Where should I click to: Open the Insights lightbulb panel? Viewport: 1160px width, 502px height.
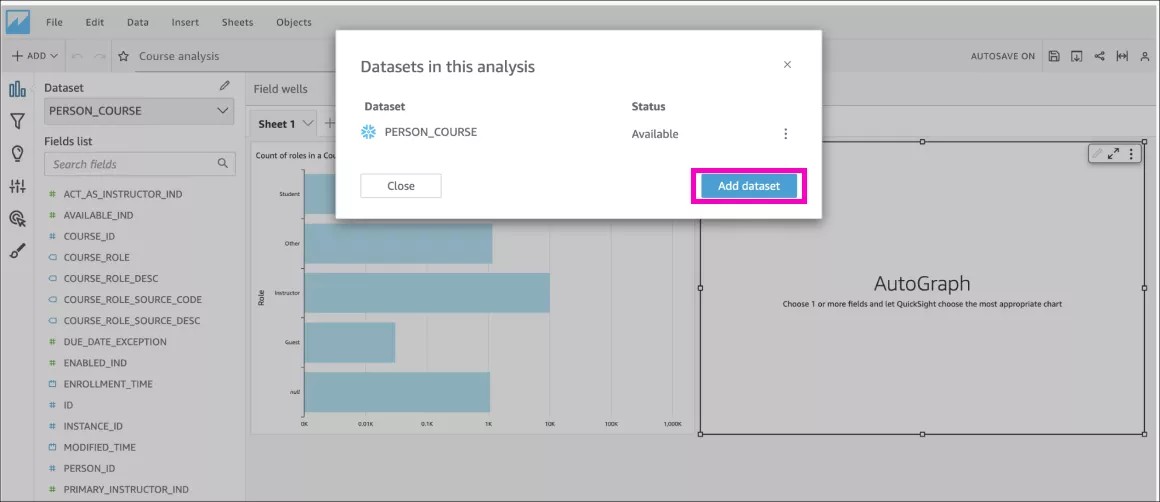(x=17, y=153)
